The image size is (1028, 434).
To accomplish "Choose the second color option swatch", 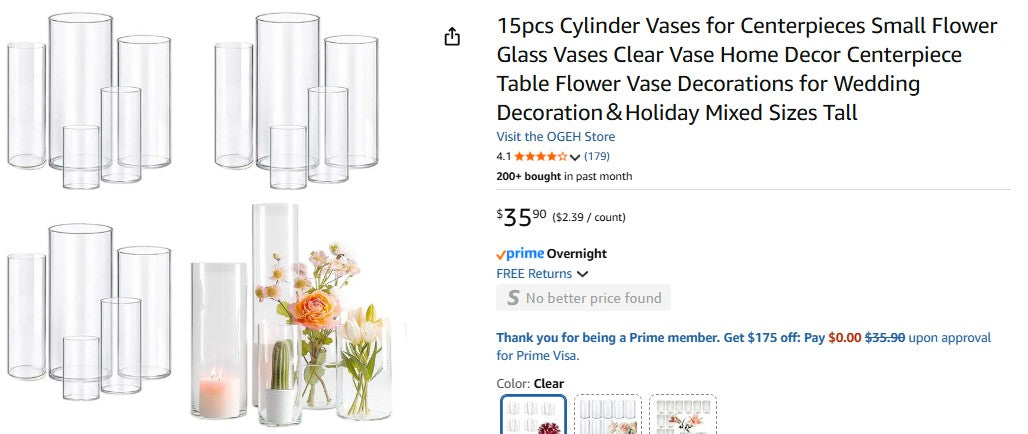I will 608,415.
